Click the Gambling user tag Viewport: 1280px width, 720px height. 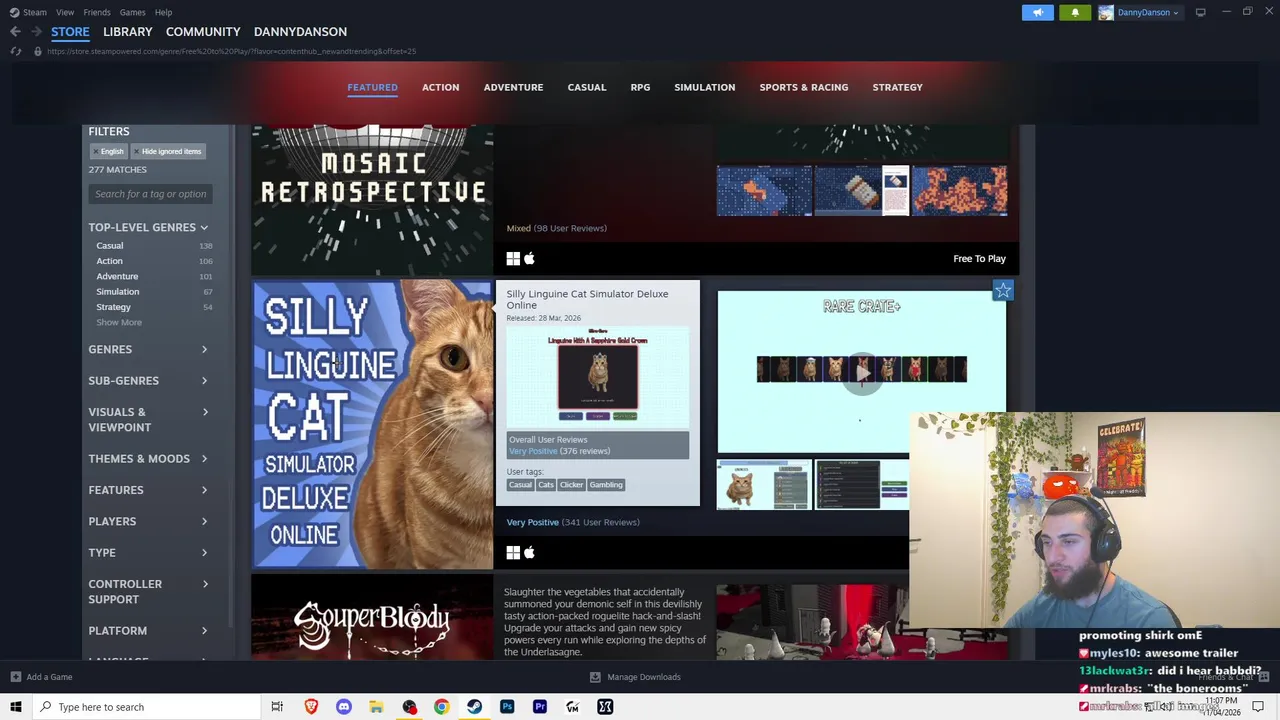click(606, 485)
